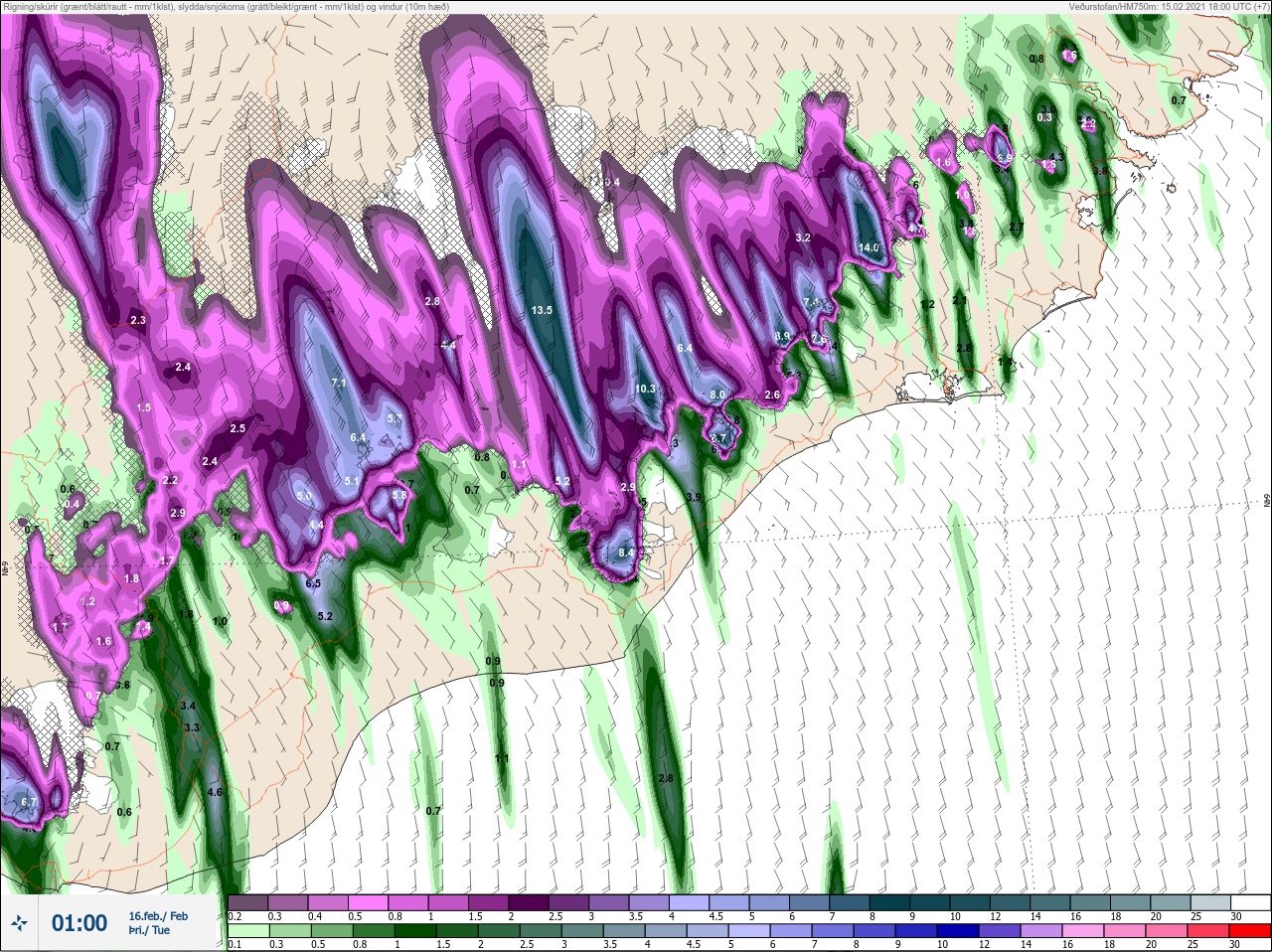
Task: Click the 3.2 precipitation value on the map
Action: [x=804, y=238]
